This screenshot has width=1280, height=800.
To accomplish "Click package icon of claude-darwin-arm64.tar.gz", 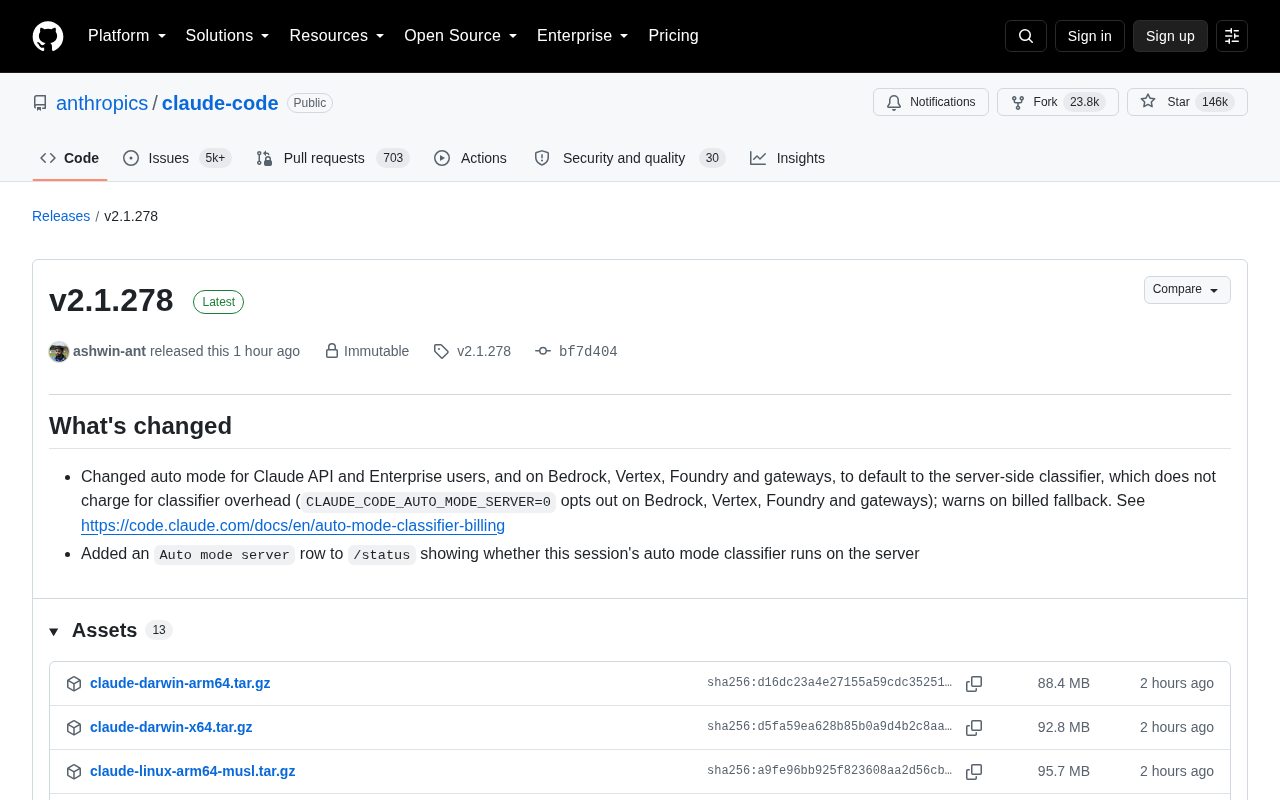I will point(74,684).
